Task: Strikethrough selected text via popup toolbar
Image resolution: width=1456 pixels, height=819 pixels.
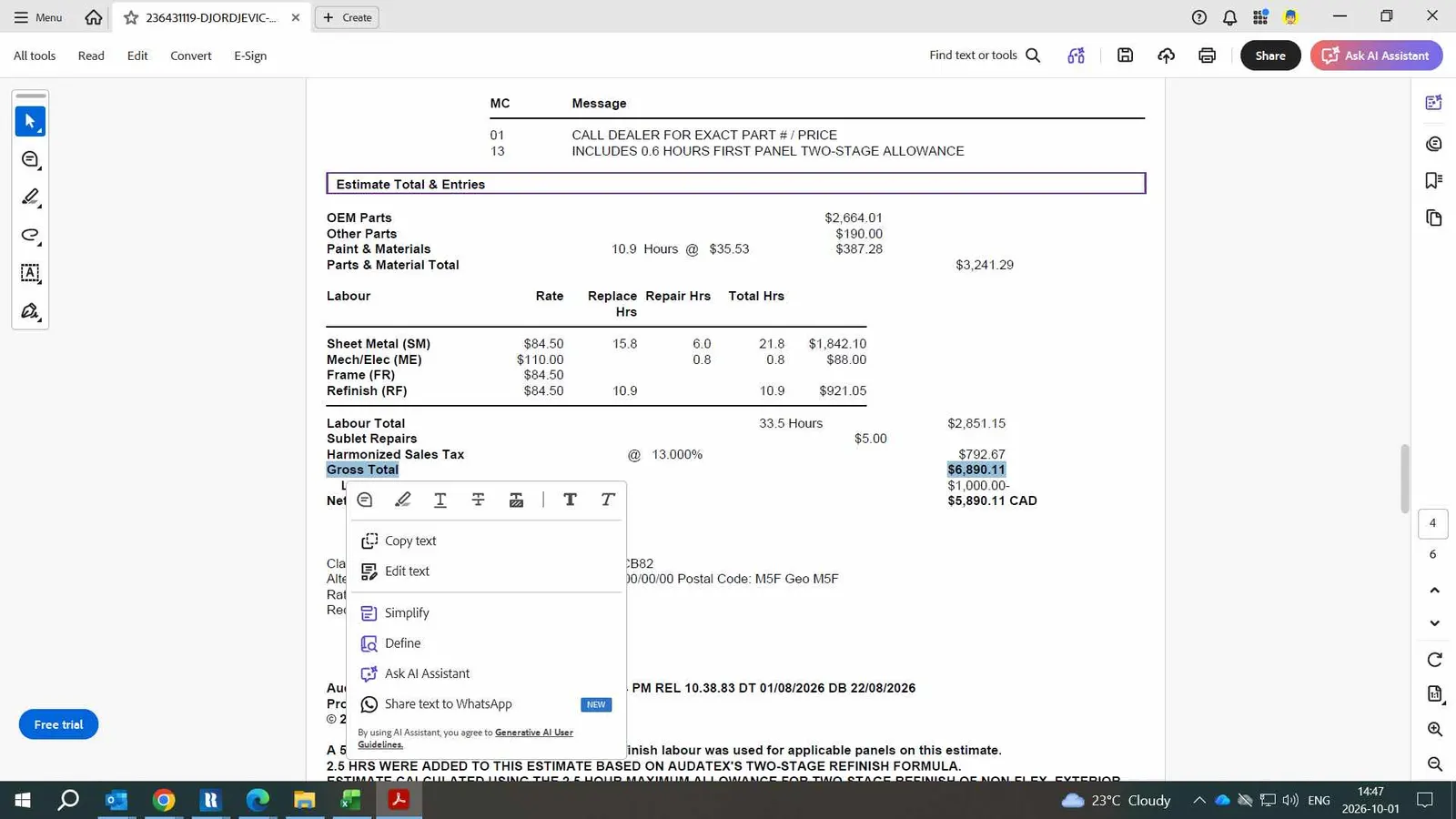Action: [x=478, y=500]
